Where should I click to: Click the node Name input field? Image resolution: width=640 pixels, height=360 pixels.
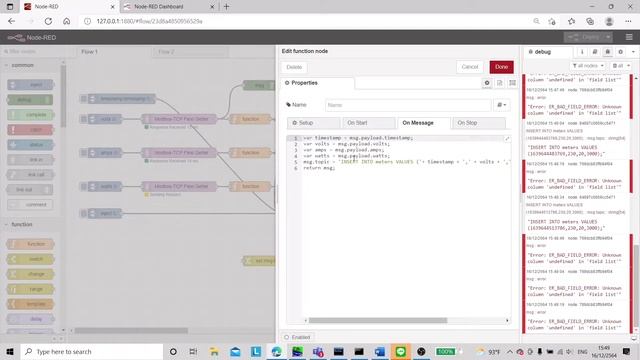[x=408, y=105]
